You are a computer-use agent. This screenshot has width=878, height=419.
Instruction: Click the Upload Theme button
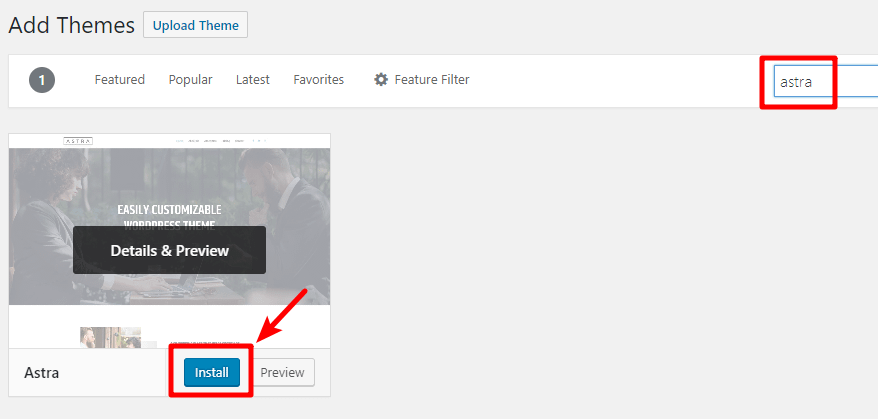pos(195,25)
